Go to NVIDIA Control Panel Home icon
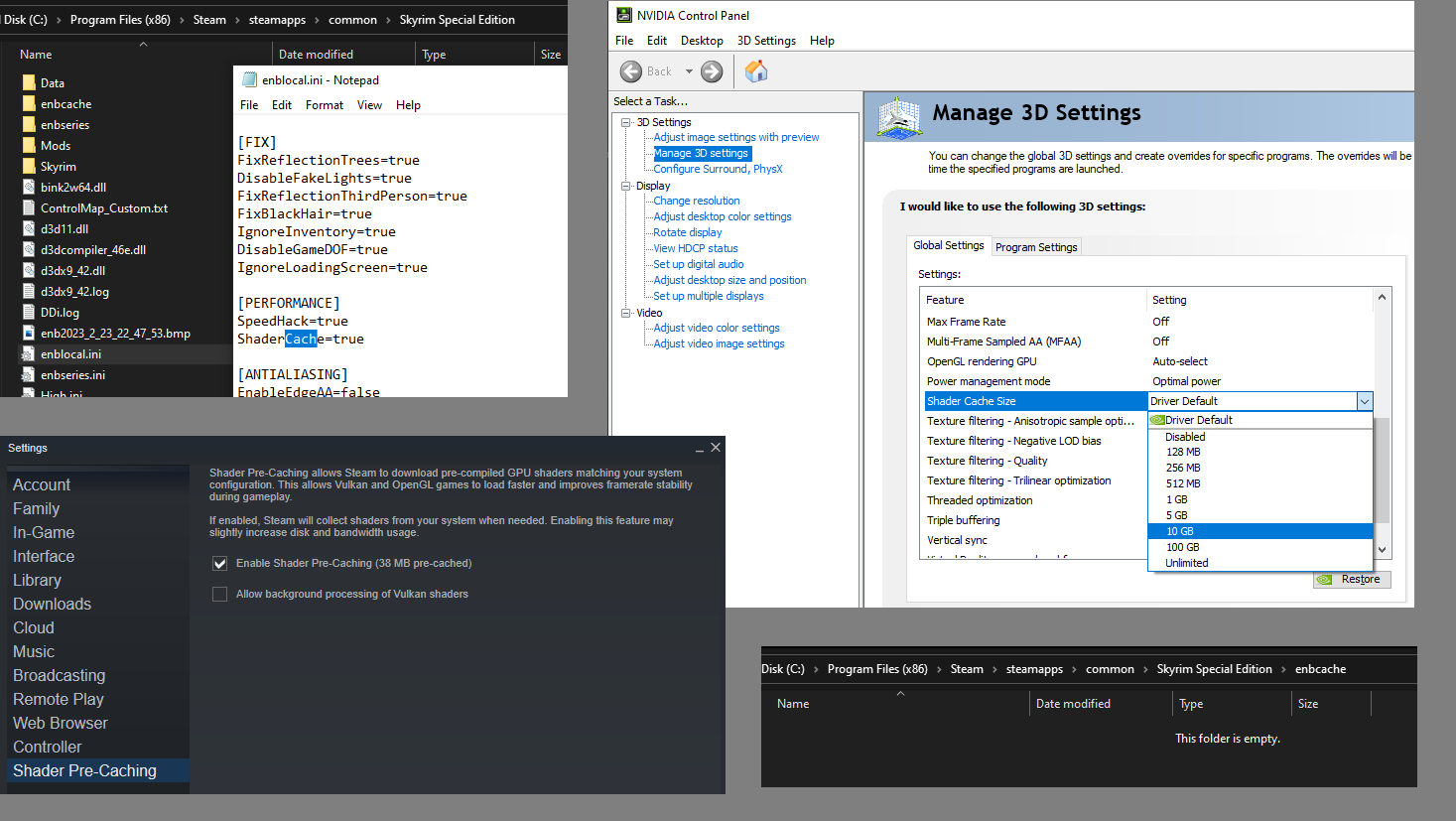This screenshot has width=1456, height=821. pos(756,70)
